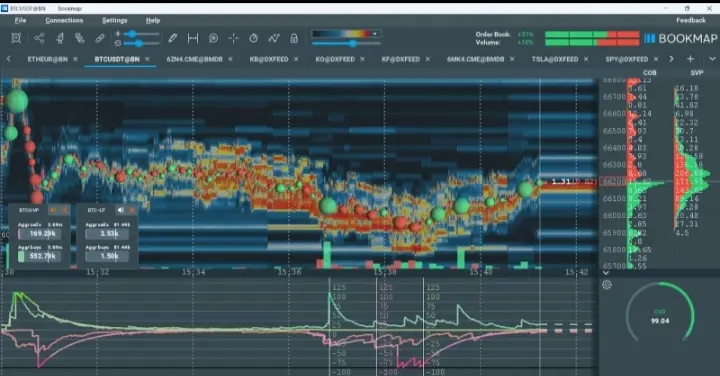Close the TSLA@DXFEED tab

point(586,59)
